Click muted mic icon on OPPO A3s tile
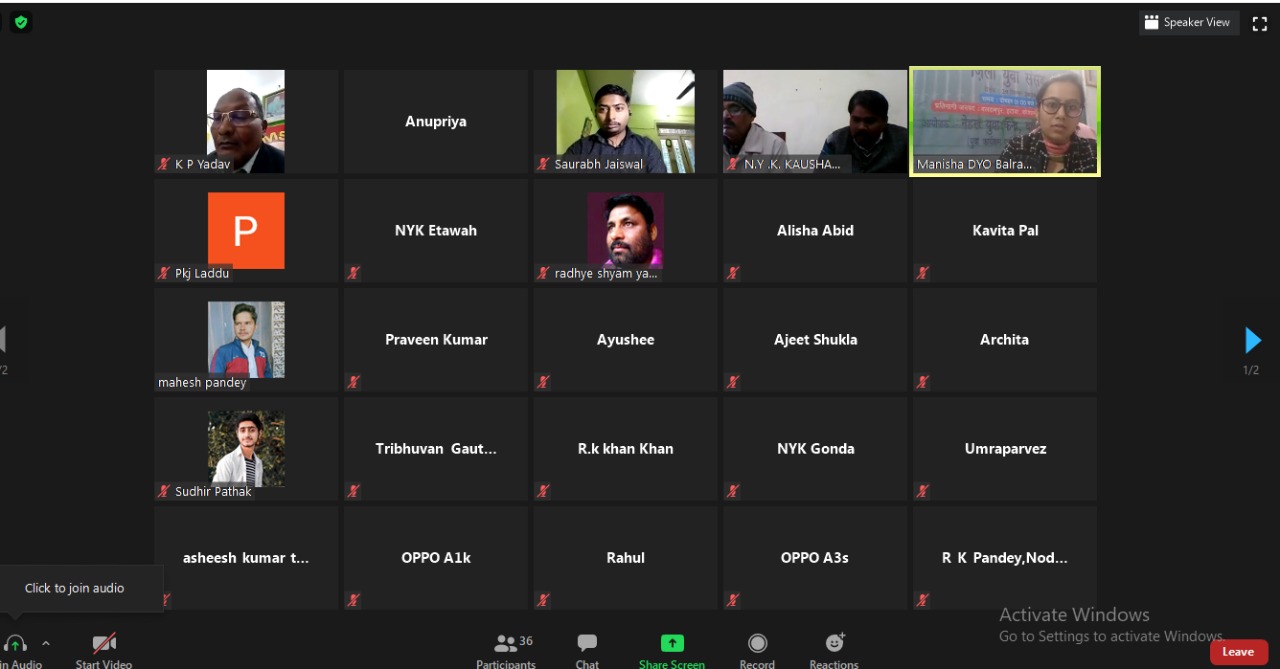This screenshot has width=1280, height=669. 733,600
